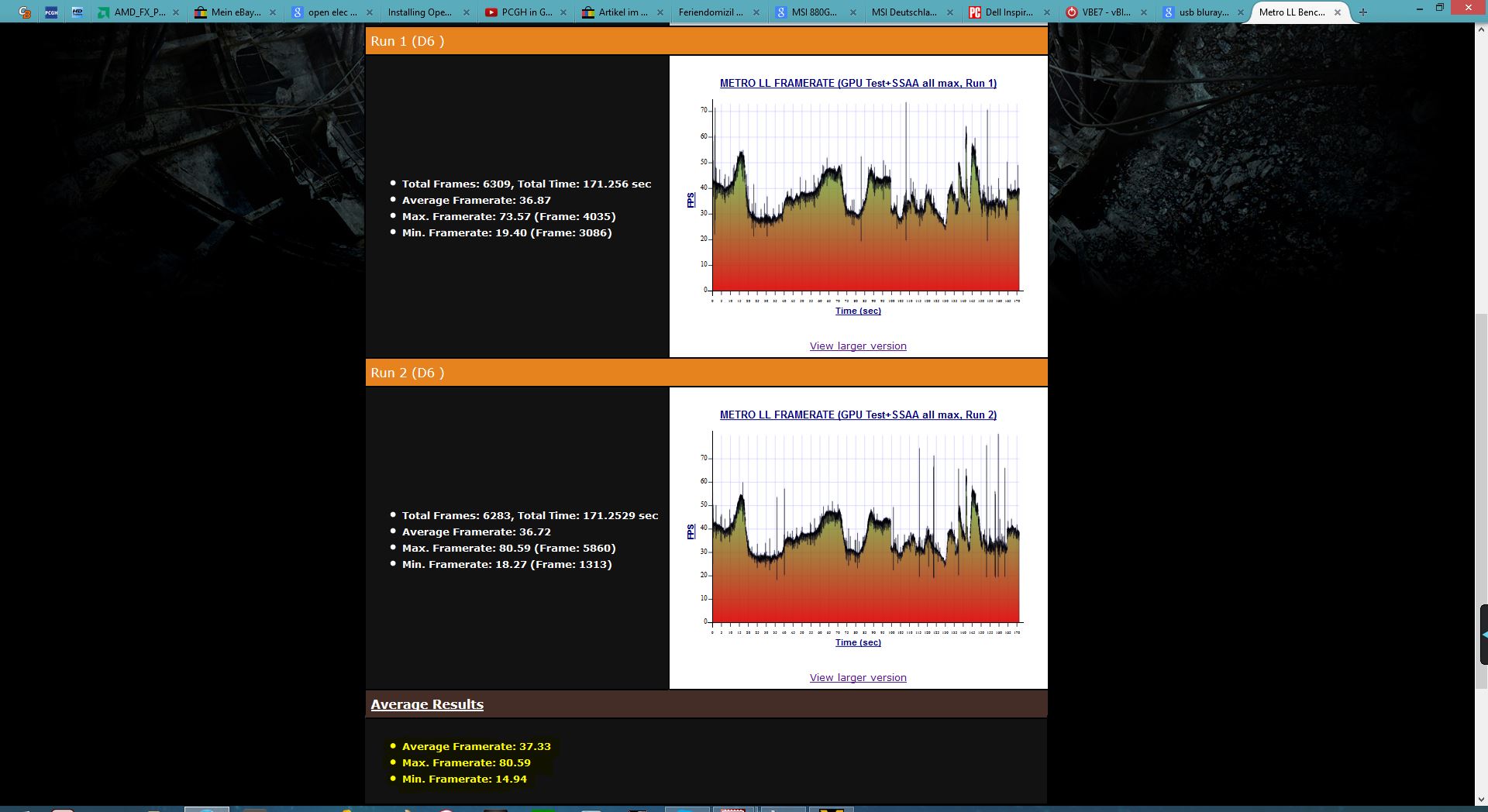Select overall Max. Framerate: 80.59 text

point(466,762)
